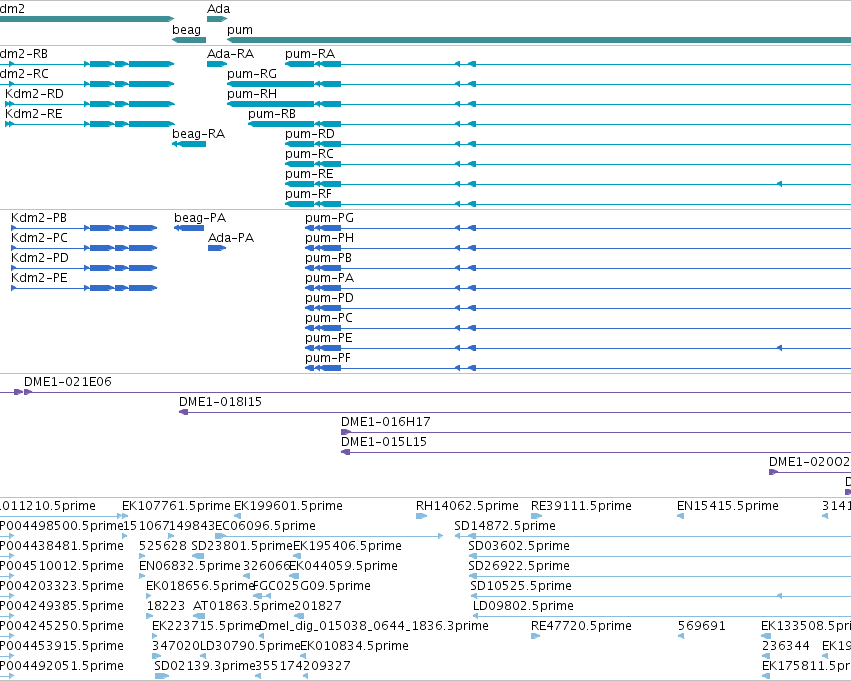The image size is (851, 681).
Task: Select EST EK010834.5prime label
Action: pos(354,646)
